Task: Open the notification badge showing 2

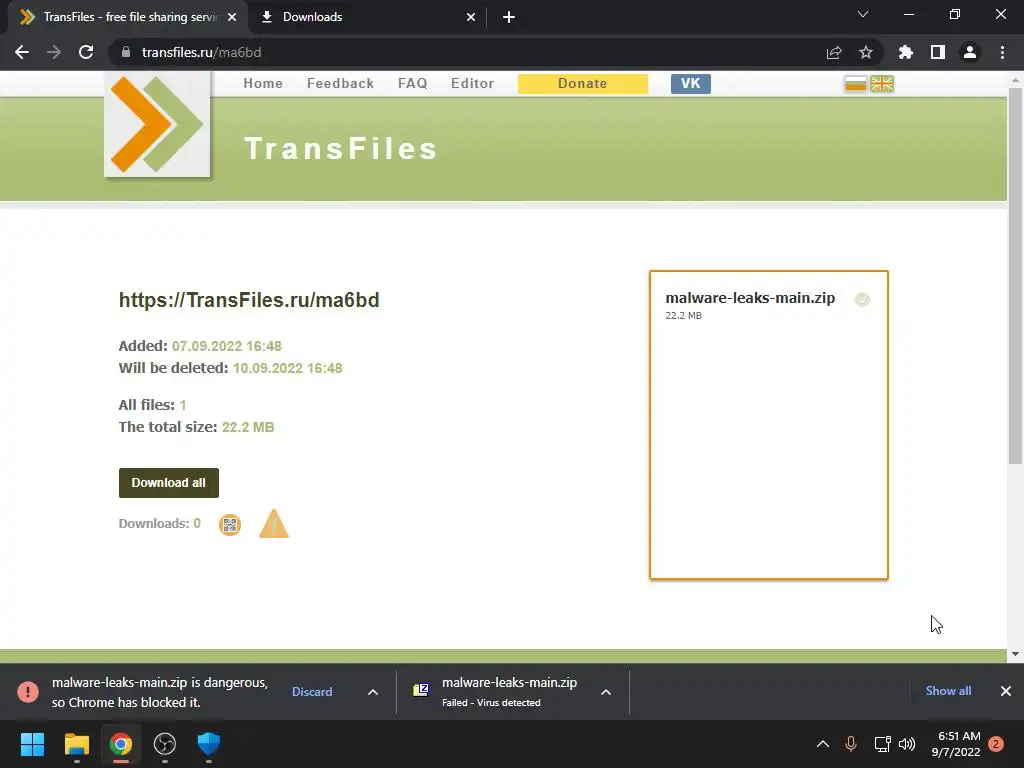Action: click(996, 744)
